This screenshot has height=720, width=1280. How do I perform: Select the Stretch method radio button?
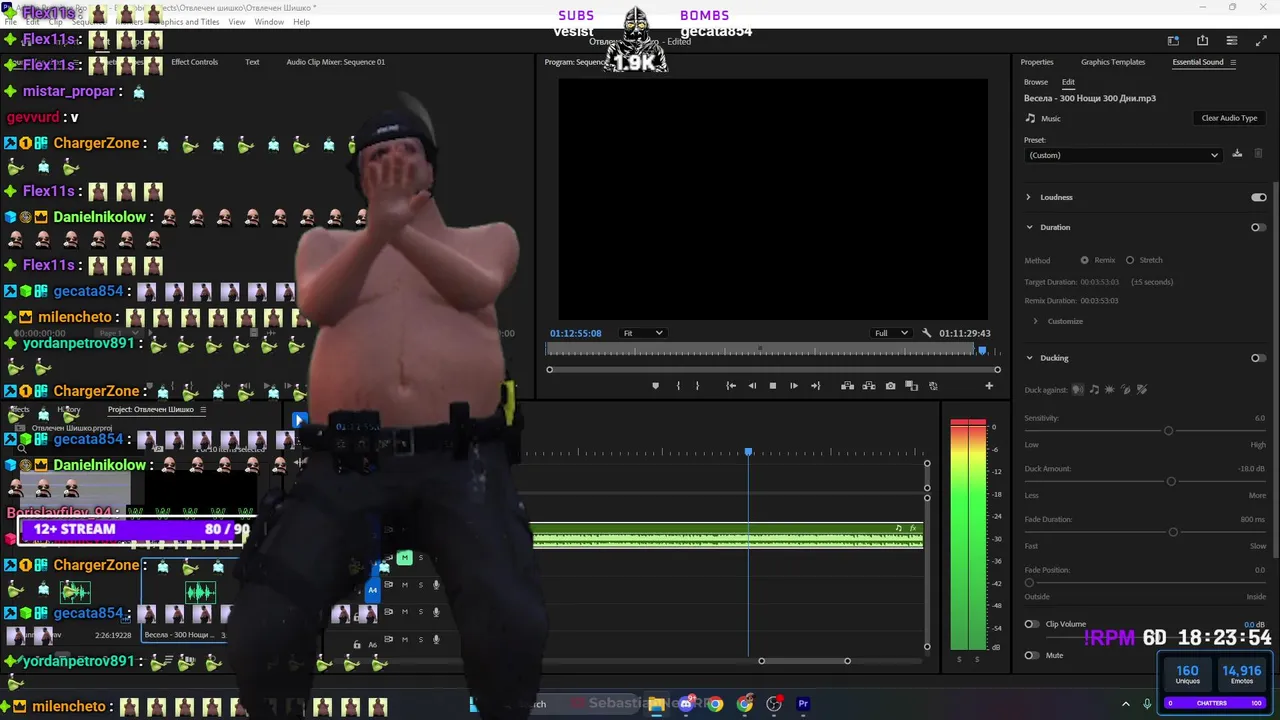pyautogui.click(x=1130, y=260)
